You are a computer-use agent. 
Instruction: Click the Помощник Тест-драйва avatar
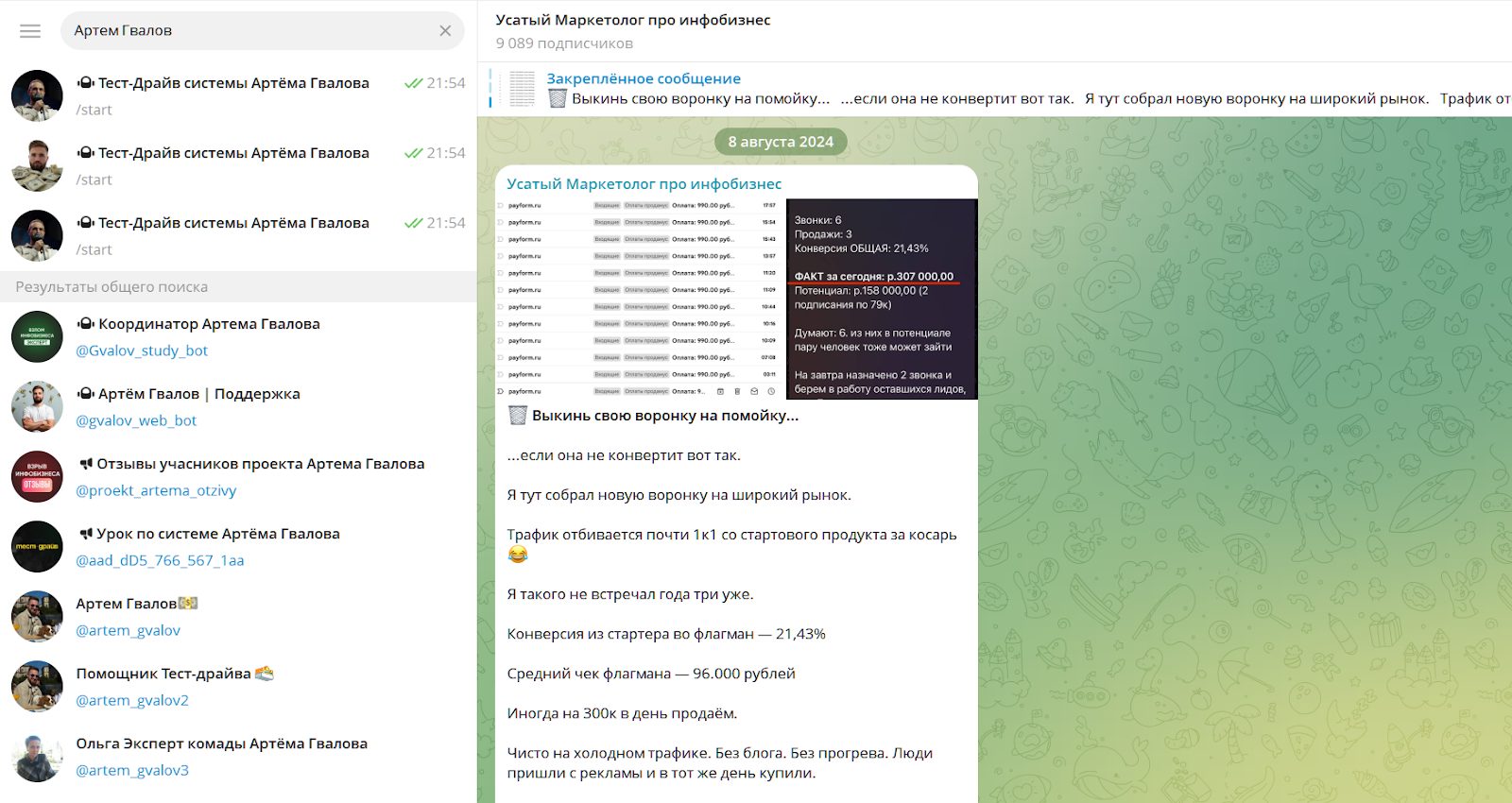(37, 686)
